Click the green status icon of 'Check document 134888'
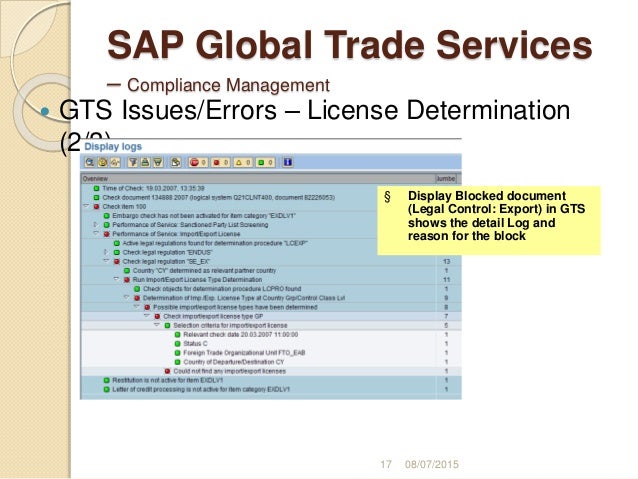The image size is (638, 479). click(x=96, y=197)
